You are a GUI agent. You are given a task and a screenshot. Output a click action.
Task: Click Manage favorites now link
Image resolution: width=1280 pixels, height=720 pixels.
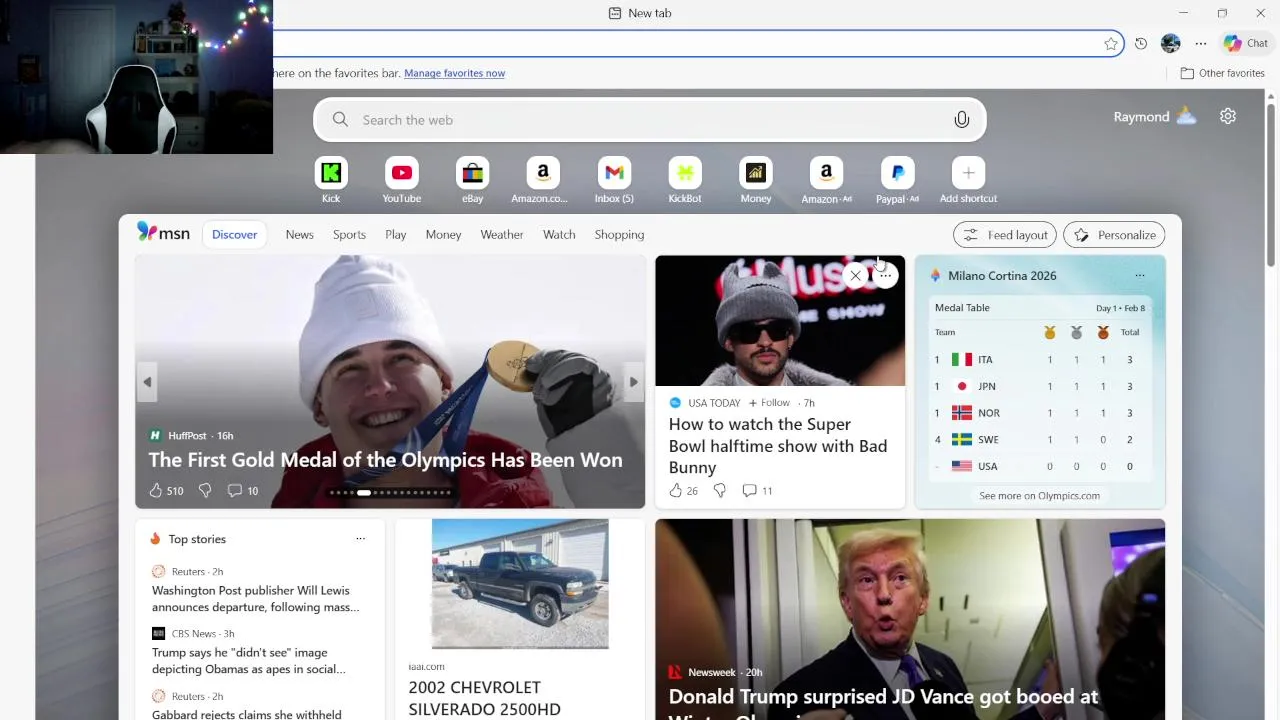point(454,73)
